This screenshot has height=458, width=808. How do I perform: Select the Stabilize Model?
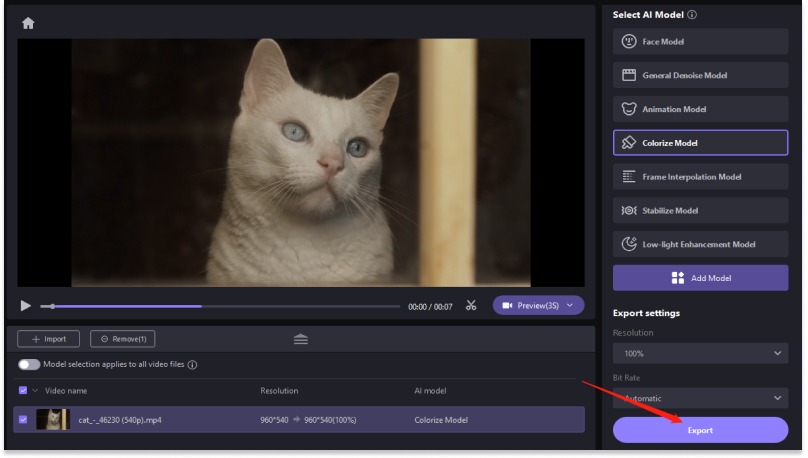[x=700, y=211]
